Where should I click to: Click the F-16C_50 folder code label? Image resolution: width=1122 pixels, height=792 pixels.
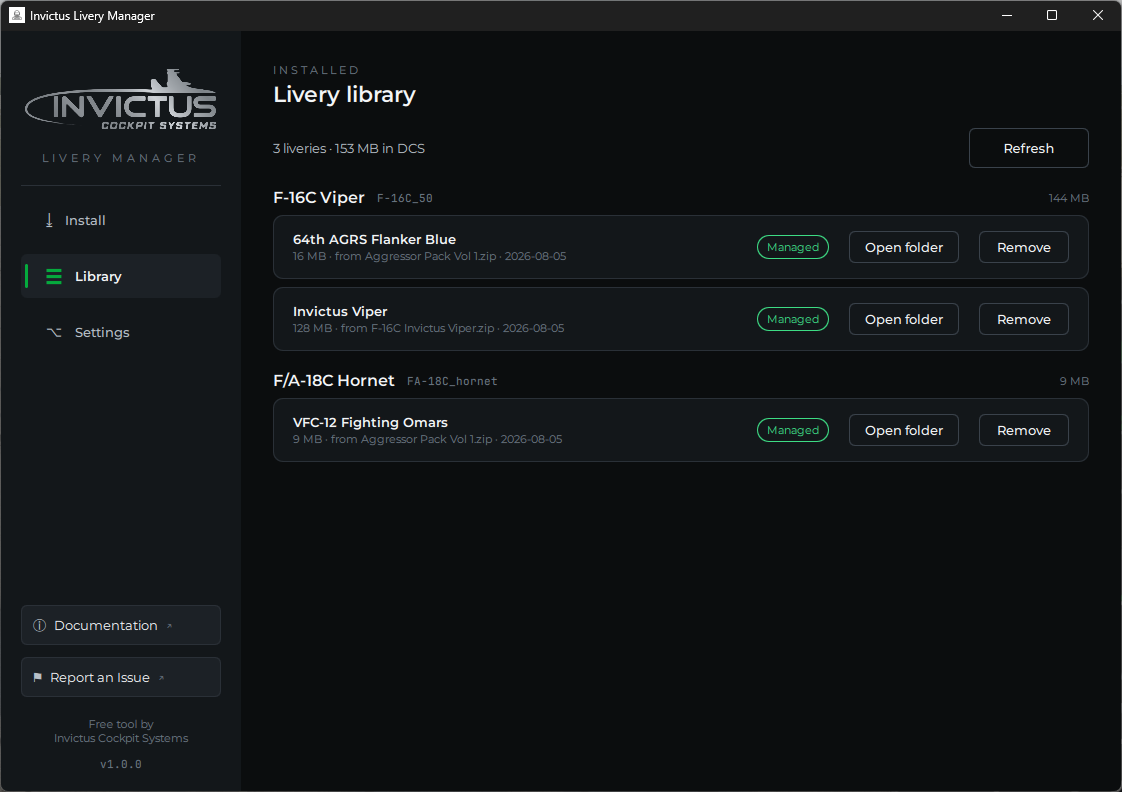[405, 198]
